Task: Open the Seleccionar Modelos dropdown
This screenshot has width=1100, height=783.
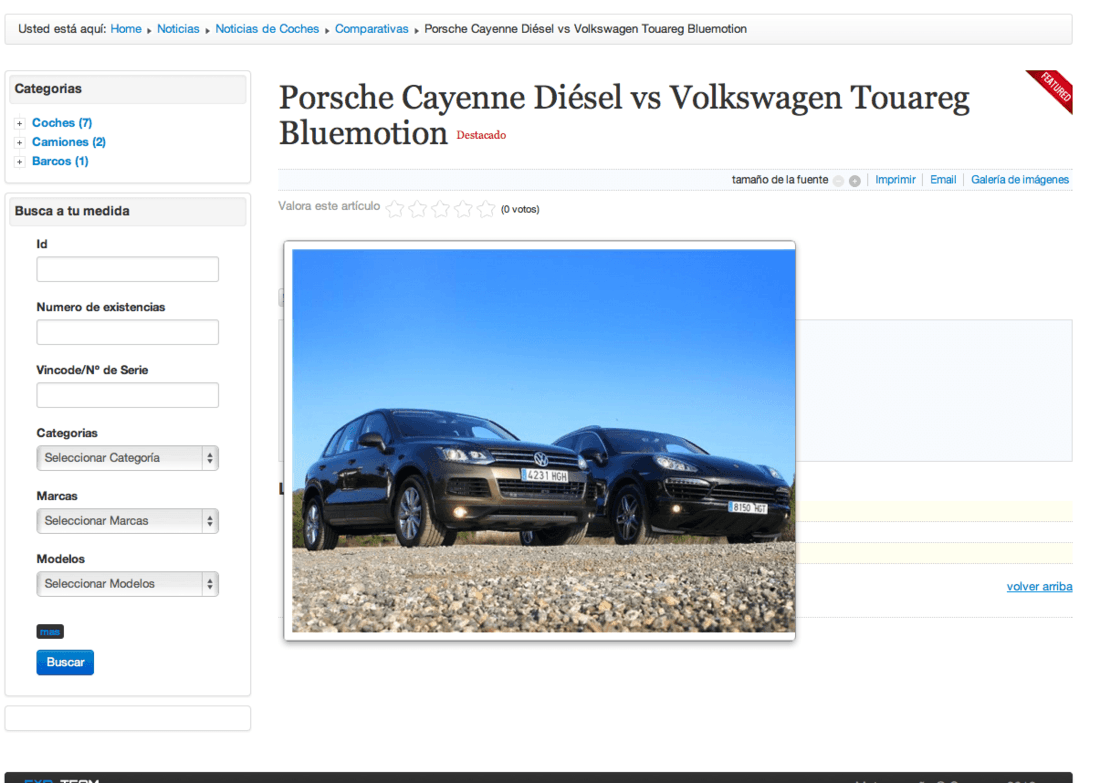Action: tap(128, 584)
